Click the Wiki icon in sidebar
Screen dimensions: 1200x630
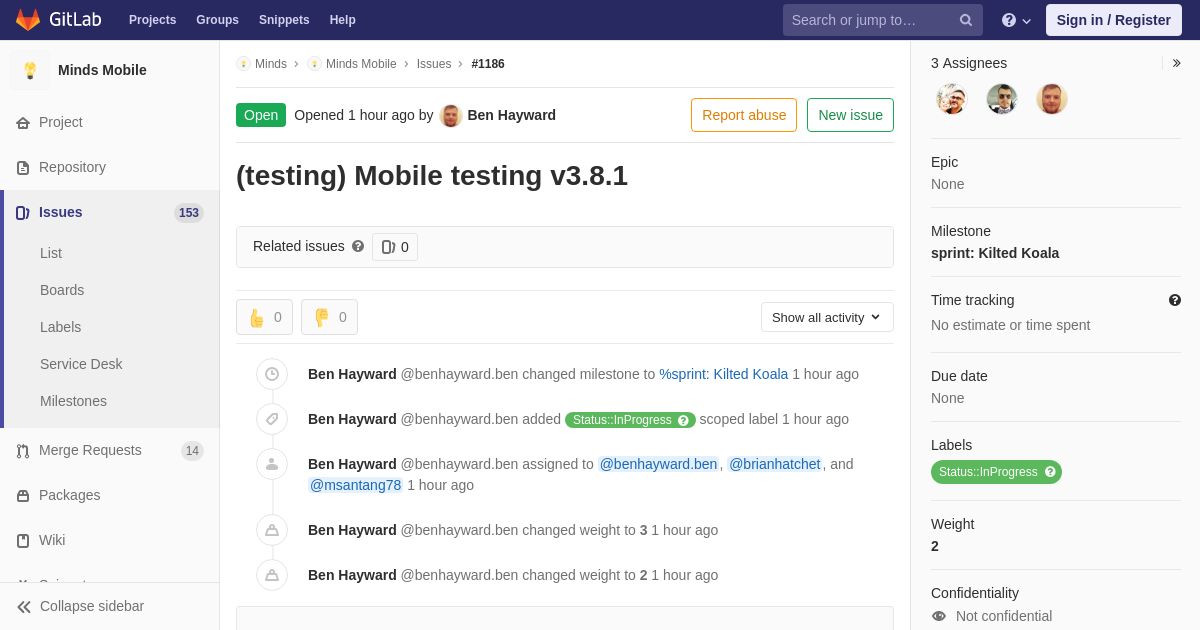[23, 540]
